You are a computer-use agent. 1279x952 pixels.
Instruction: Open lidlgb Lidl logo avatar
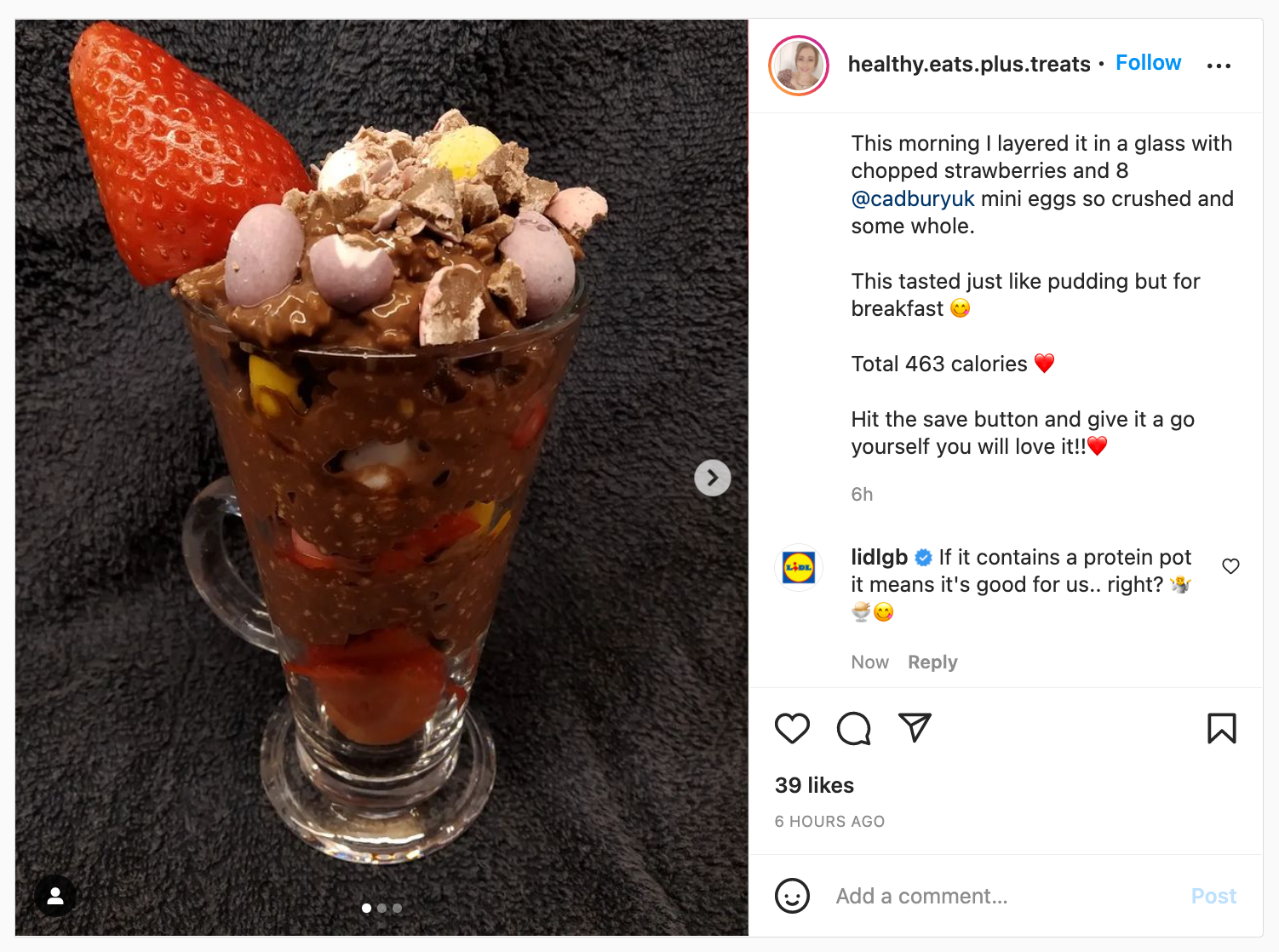click(799, 567)
